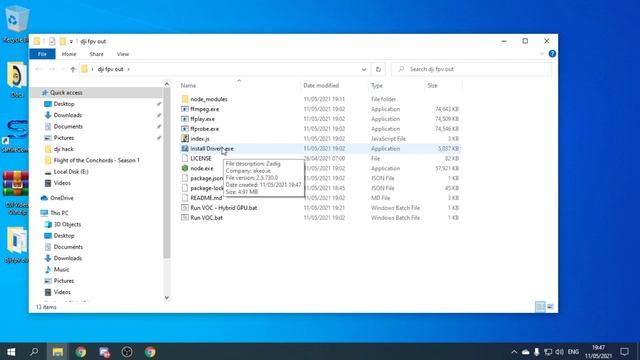
Task: Expand breadcrumb chevron after dji fpv out
Action: click(129, 69)
